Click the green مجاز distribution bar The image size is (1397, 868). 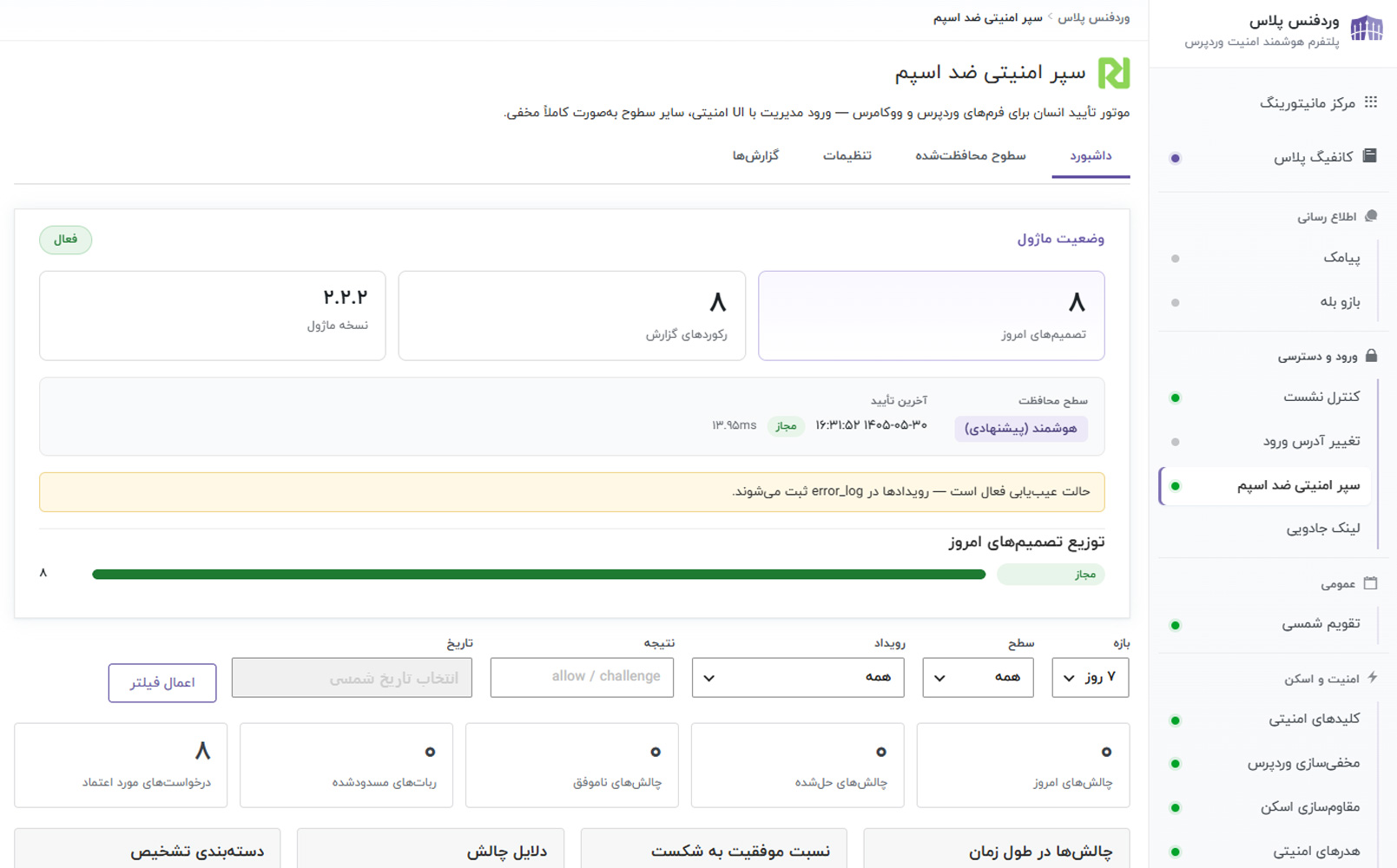(x=539, y=574)
